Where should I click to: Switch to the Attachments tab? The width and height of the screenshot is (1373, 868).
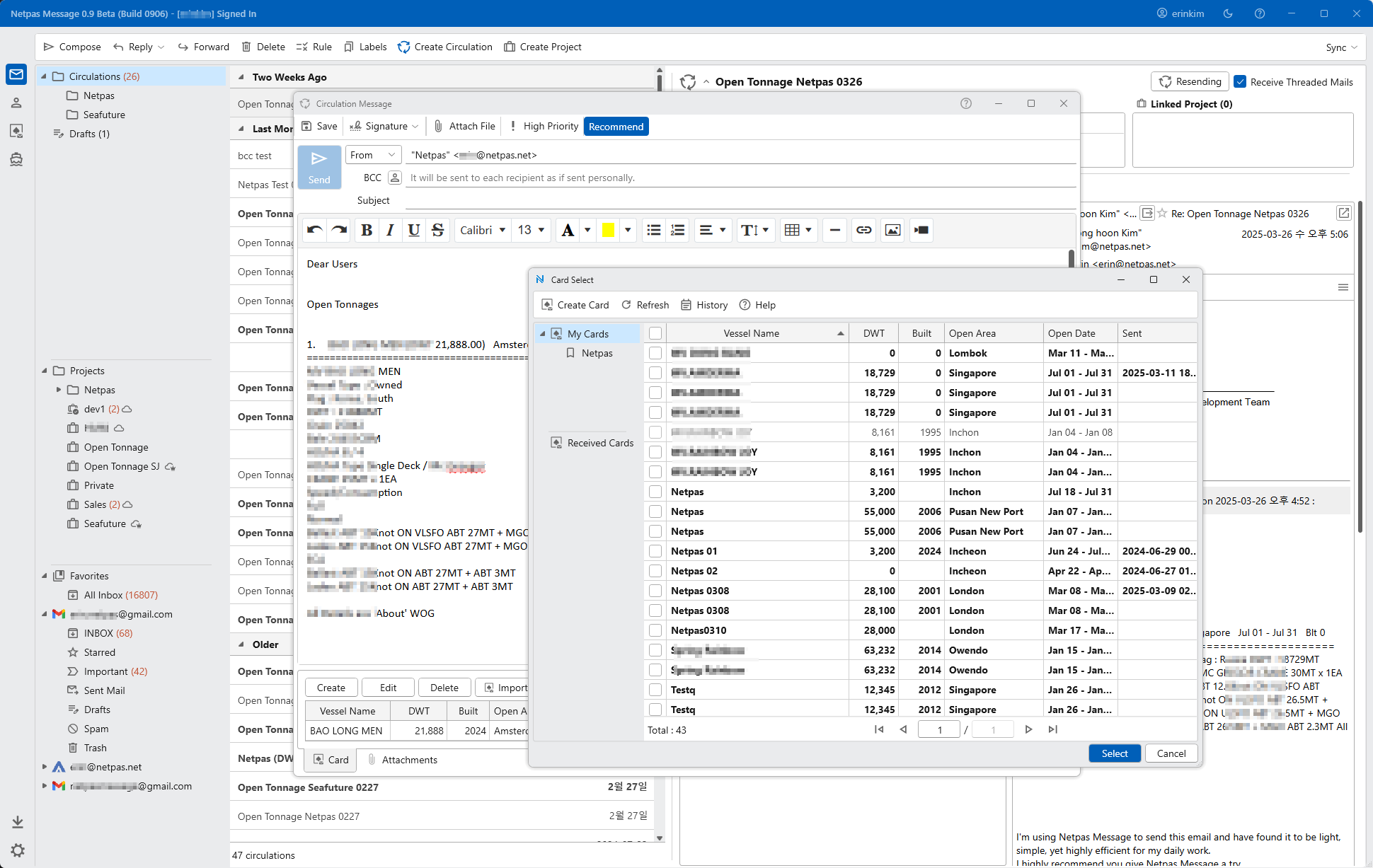pos(402,760)
